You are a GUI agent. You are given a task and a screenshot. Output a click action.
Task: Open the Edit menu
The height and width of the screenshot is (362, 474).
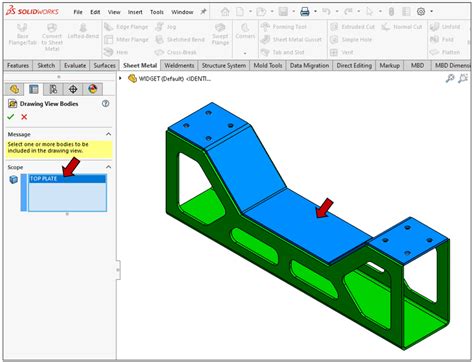pos(95,12)
